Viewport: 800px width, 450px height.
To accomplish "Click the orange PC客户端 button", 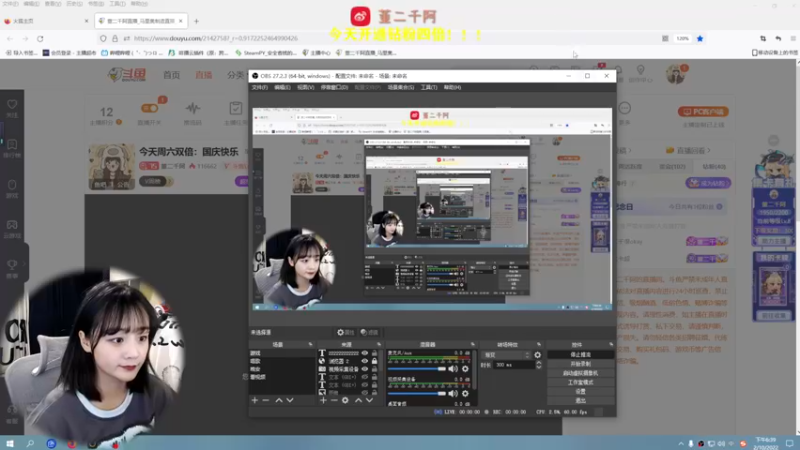I will [703, 111].
